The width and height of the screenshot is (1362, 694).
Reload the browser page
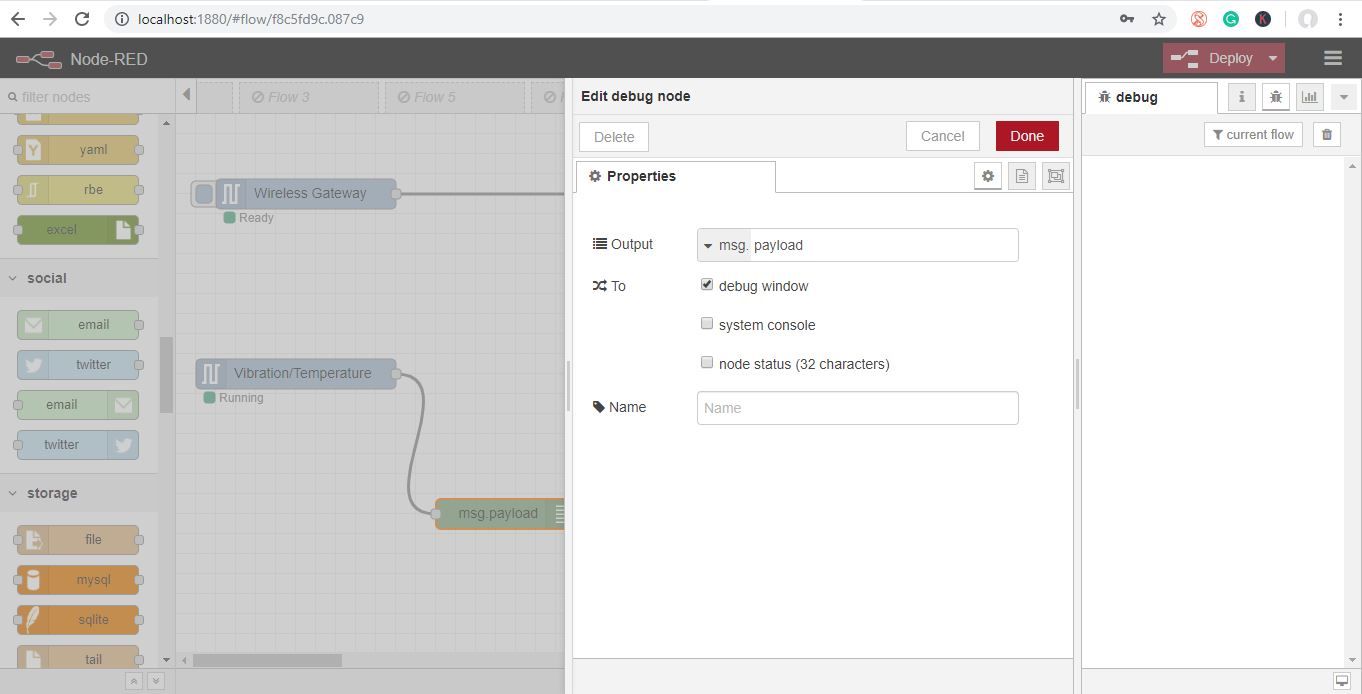tap(82, 19)
